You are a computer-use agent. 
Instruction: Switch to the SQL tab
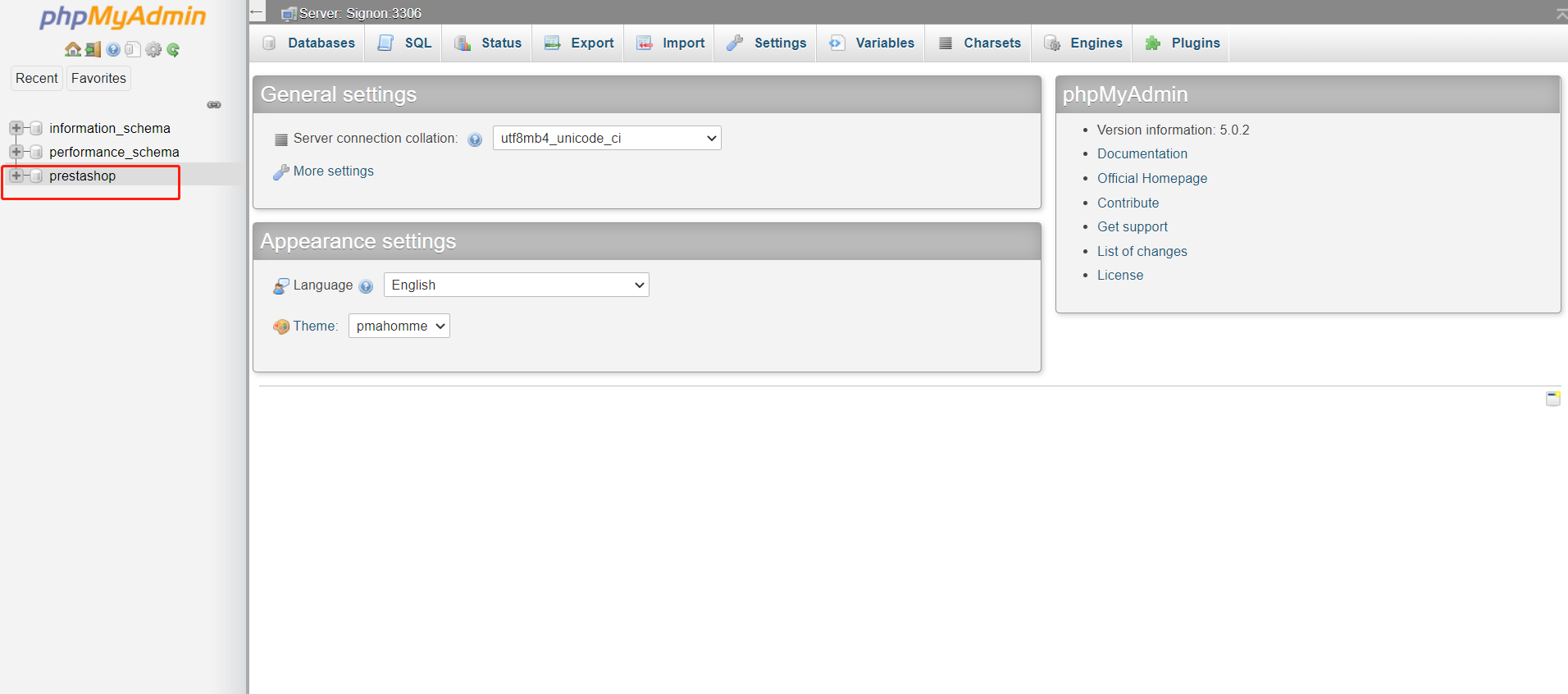point(404,43)
